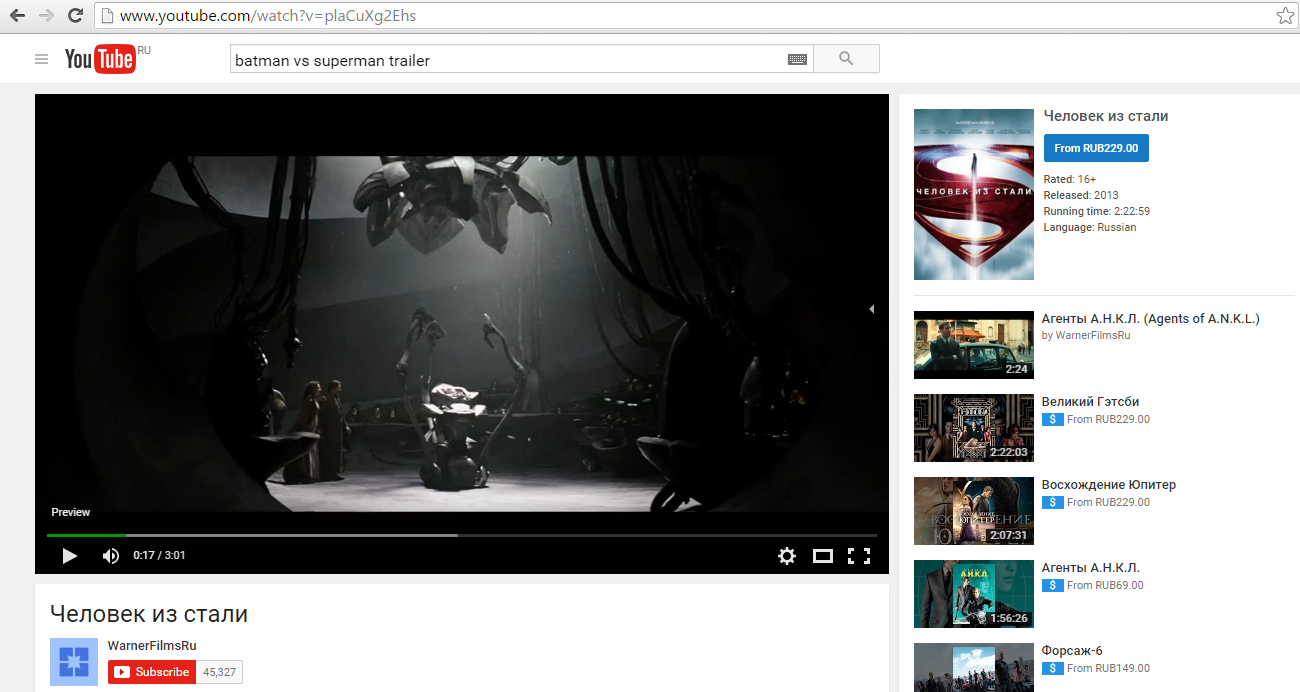This screenshot has width=1300, height=692.
Task: Open the Agents of A.N.K.L. 2:24 thumbnail
Action: [974, 345]
